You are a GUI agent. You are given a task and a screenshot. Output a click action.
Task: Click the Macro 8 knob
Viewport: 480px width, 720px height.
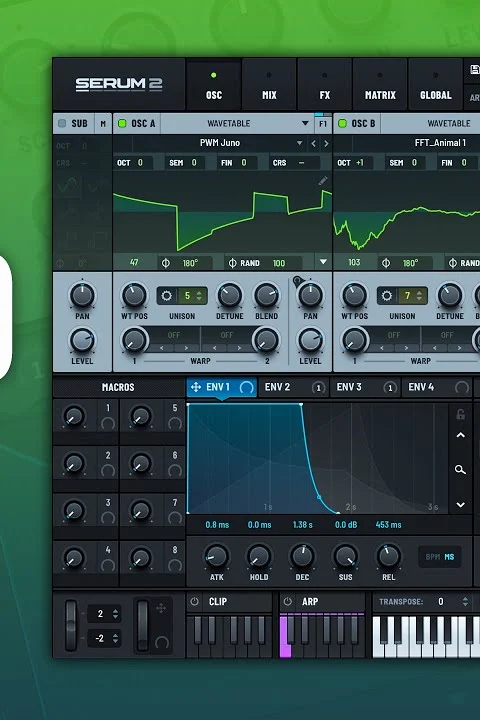click(x=141, y=558)
